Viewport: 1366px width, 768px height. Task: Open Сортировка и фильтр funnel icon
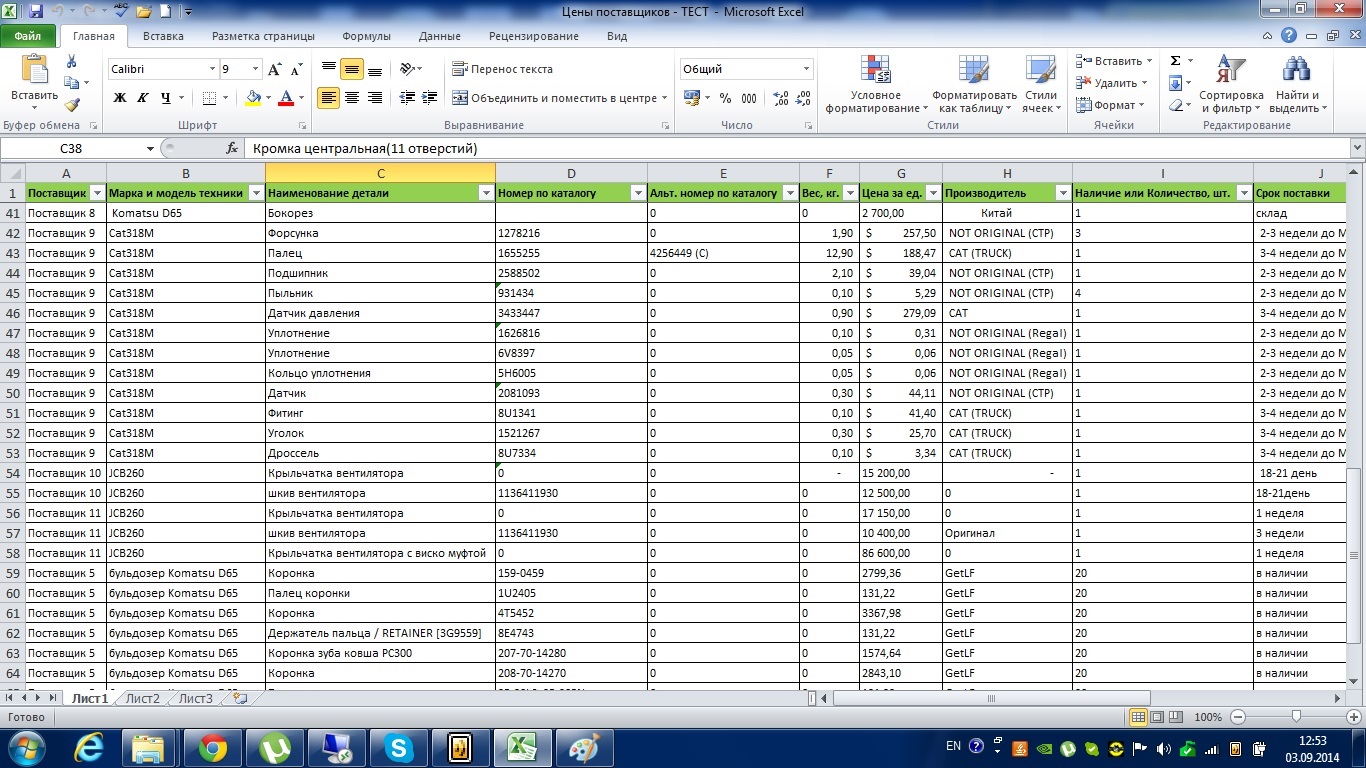tap(1232, 84)
